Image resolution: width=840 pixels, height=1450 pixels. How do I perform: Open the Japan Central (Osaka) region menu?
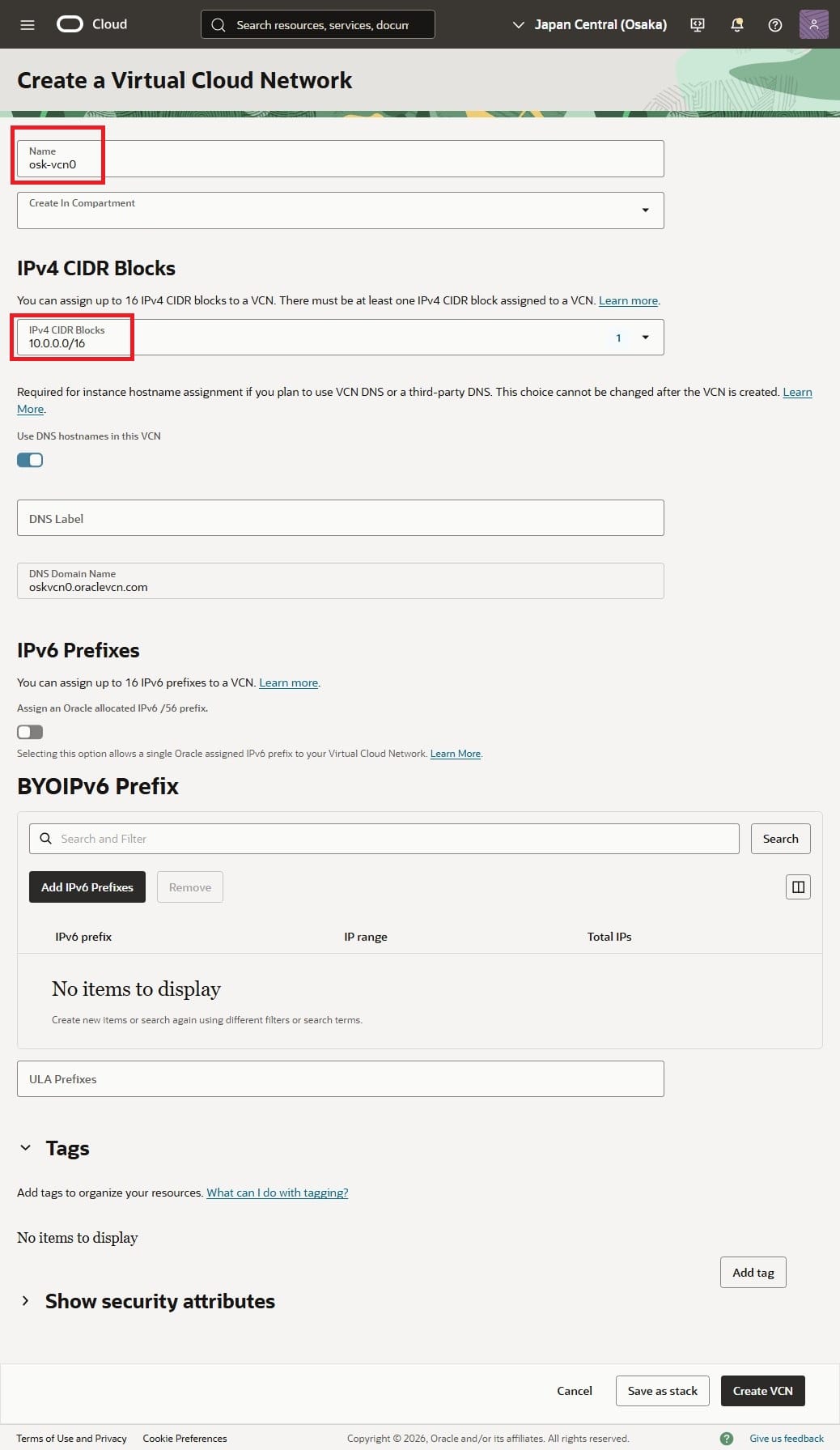[x=590, y=25]
